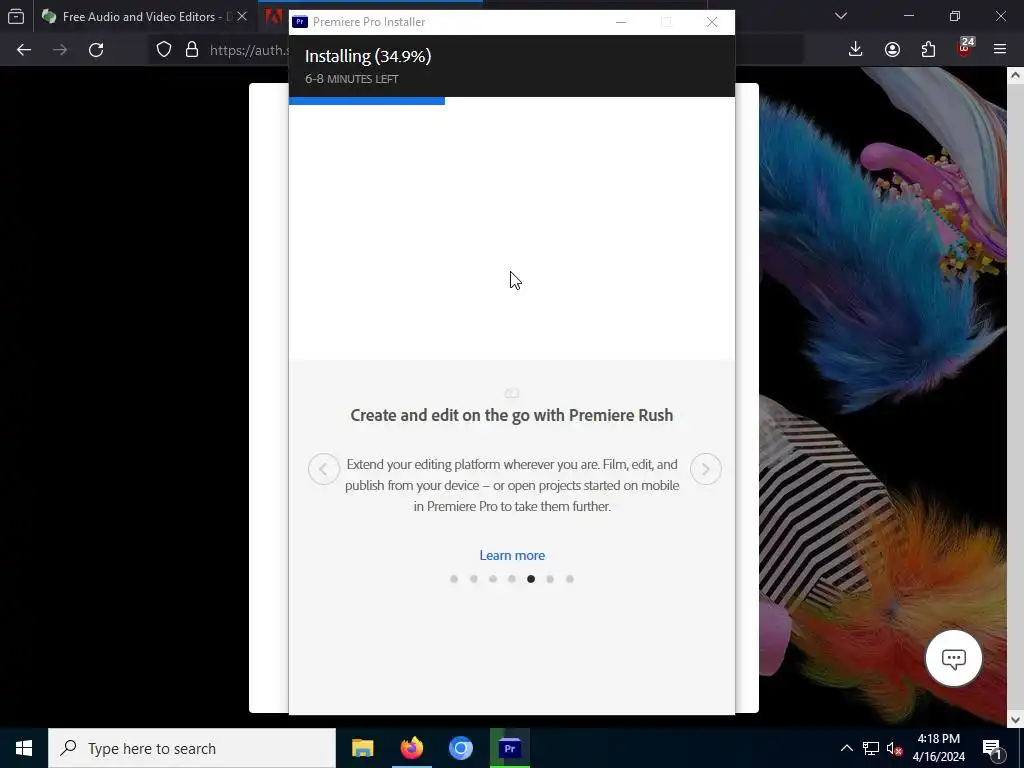Select the sixth carousel dot
The width and height of the screenshot is (1024, 768).
coord(551,579)
